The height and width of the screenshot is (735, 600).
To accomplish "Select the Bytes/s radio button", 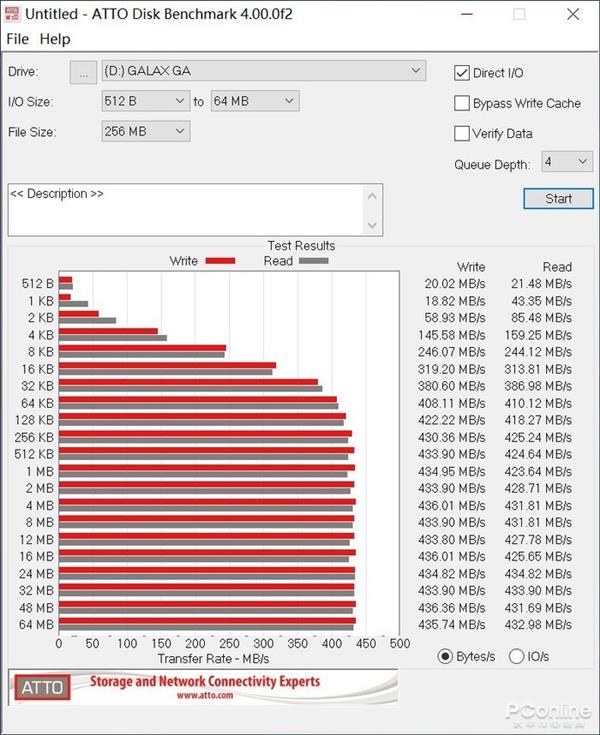I will (x=445, y=656).
